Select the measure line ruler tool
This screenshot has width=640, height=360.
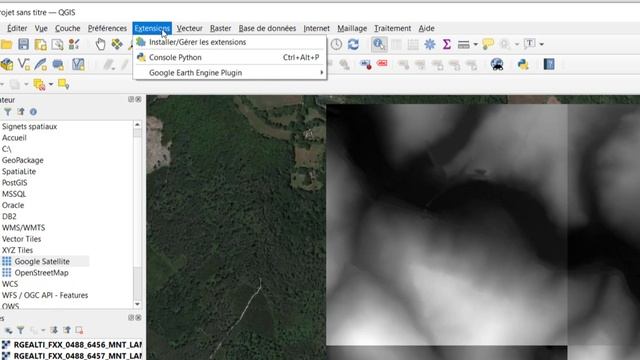click(464, 44)
